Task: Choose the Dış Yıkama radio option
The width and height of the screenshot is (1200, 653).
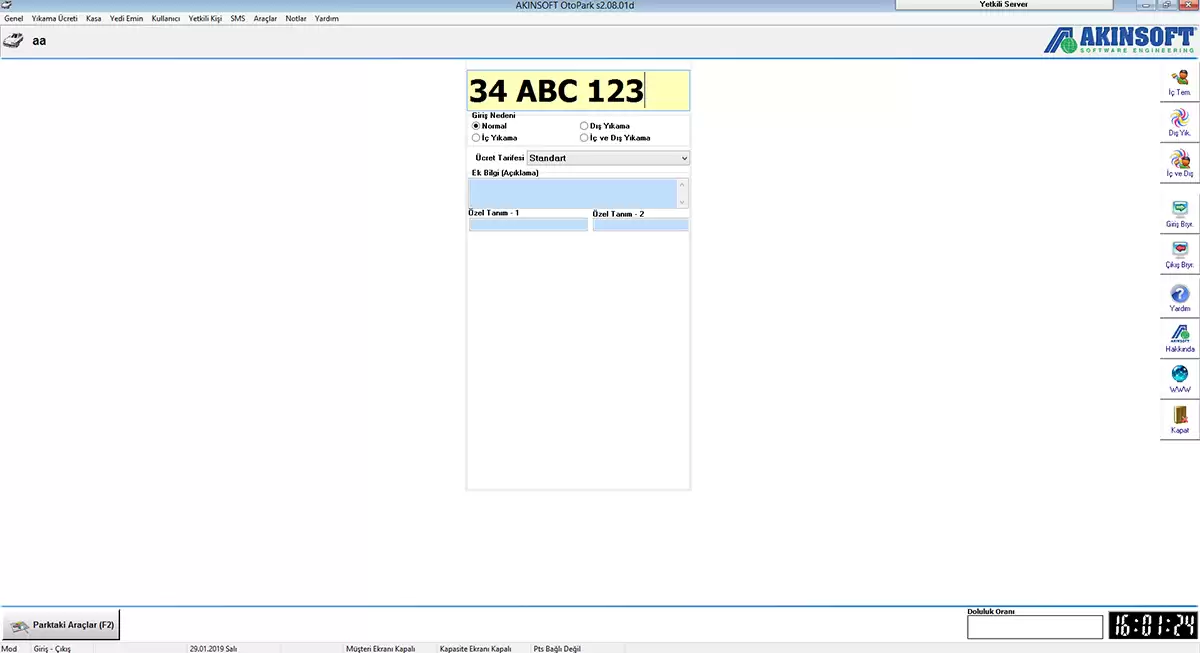Action: click(584, 126)
